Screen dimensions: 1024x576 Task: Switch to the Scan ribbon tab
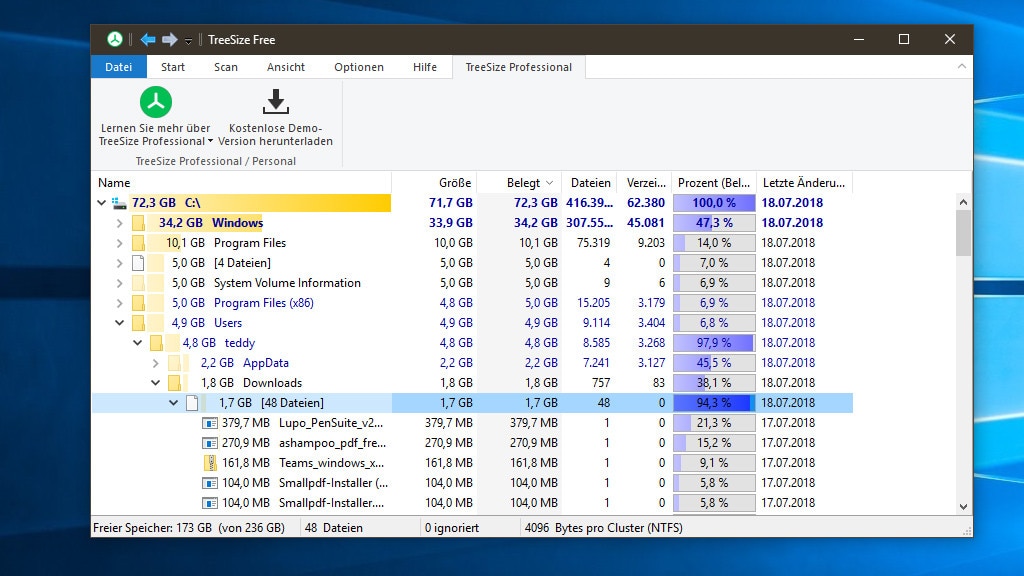(x=226, y=67)
